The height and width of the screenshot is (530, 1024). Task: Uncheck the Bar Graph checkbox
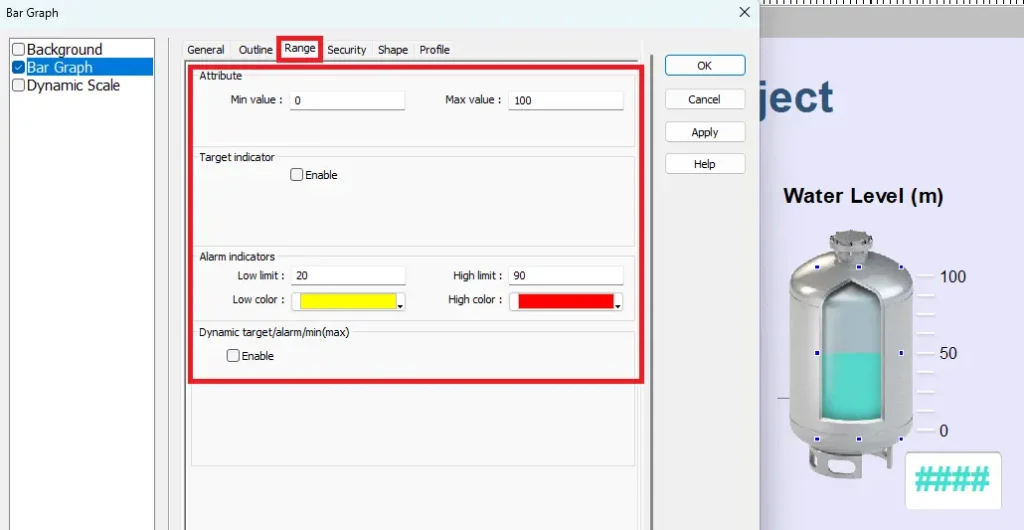(19, 67)
